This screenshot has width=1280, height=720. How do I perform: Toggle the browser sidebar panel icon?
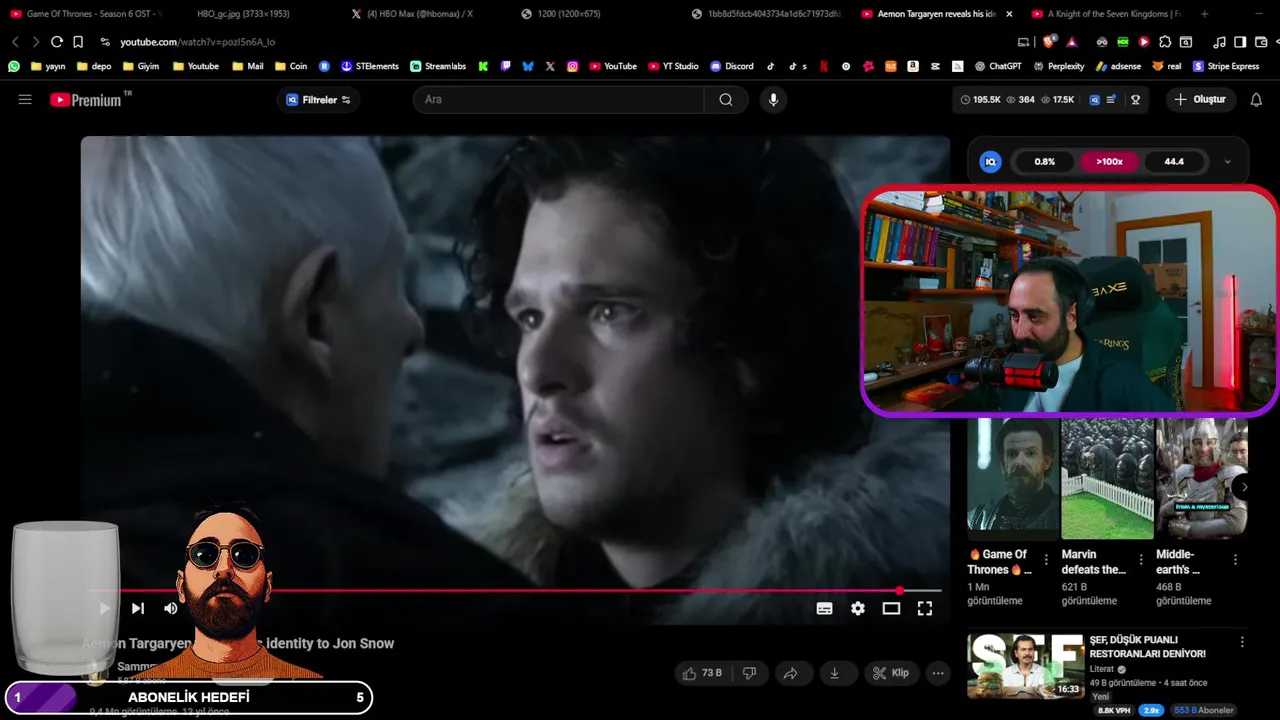1240,42
